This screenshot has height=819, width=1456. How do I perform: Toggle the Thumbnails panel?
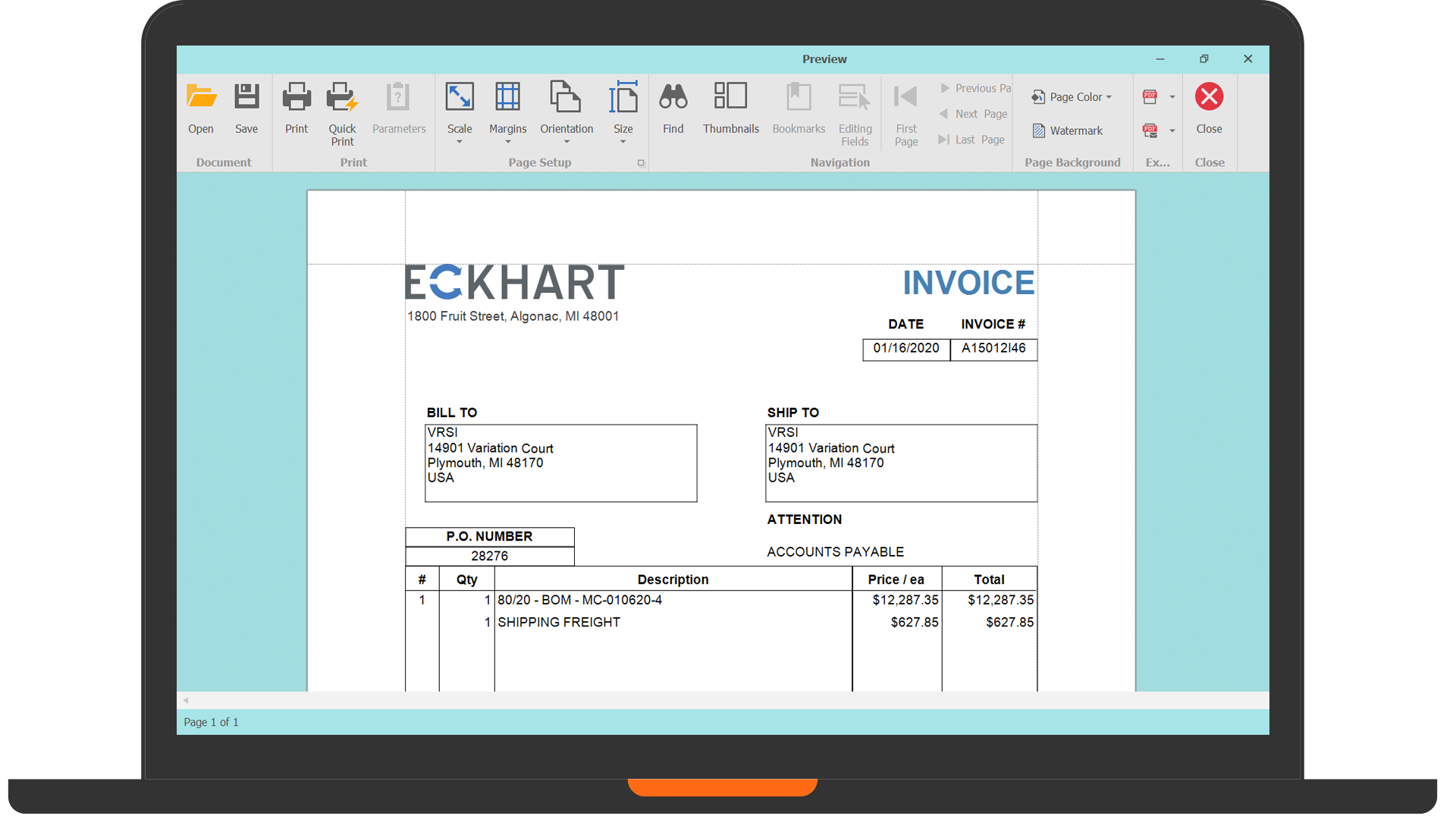pos(730,97)
